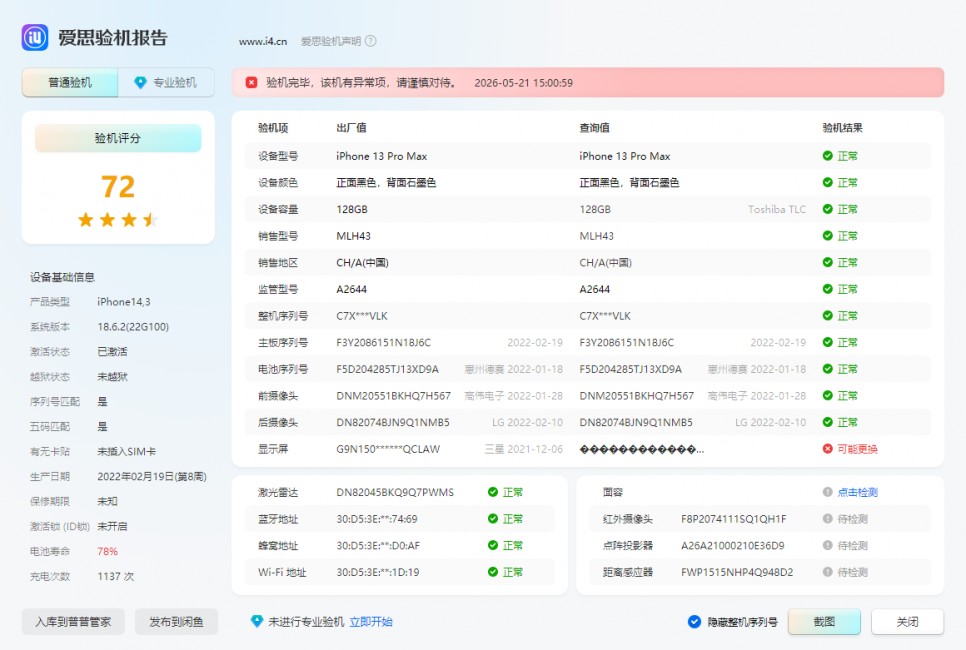Click the infrared camera serial F8P2074111SQ1QH1F
The height and width of the screenshot is (650, 966).
(x=734, y=519)
